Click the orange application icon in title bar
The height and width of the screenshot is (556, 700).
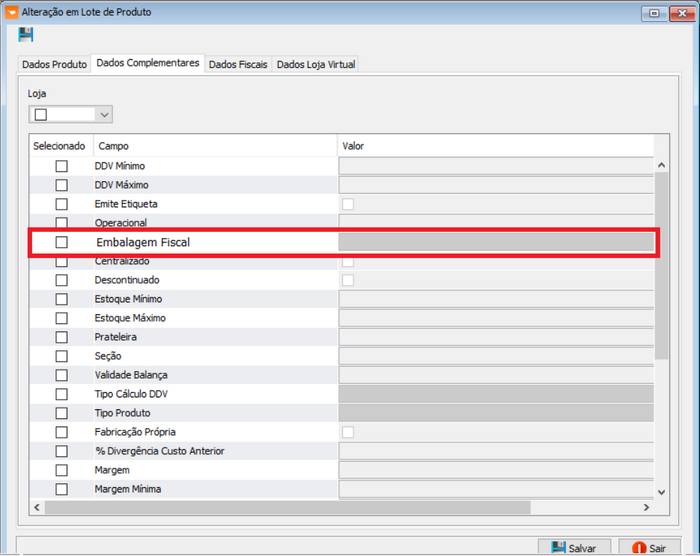click(12, 13)
